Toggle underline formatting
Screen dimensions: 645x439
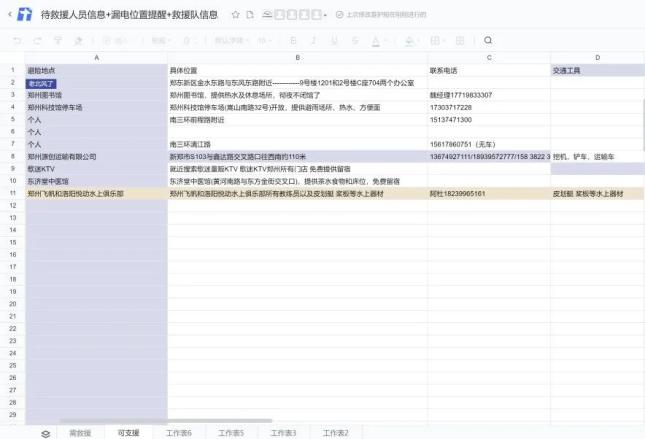coord(334,40)
